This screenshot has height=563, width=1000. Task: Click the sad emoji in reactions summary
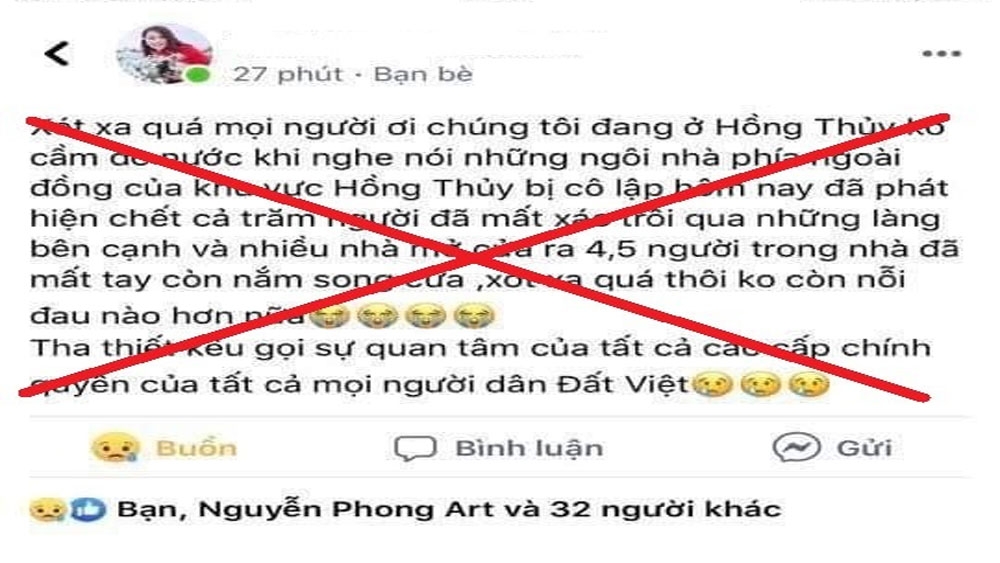coord(48,509)
